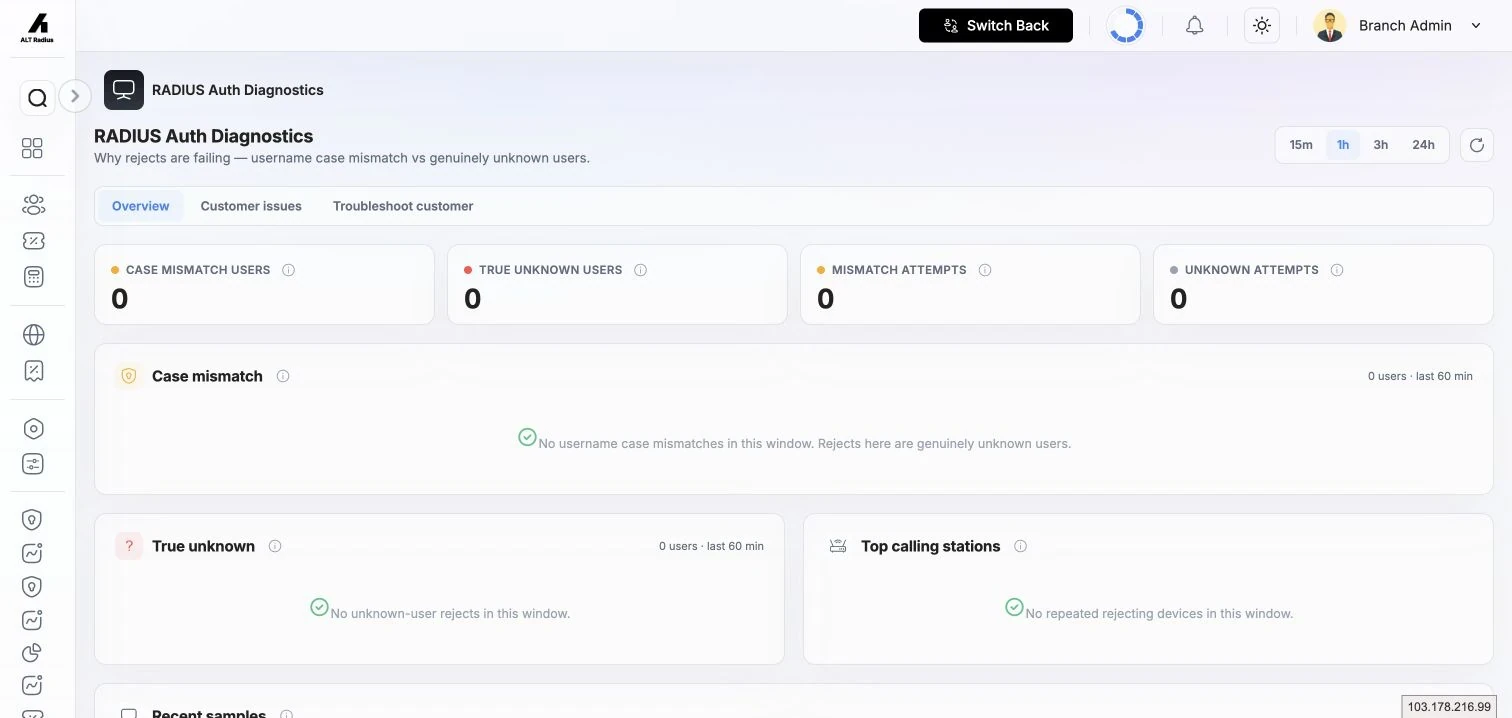This screenshot has width=1512, height=718.
Task: Switch to the Overview tab
Action: 141,206
